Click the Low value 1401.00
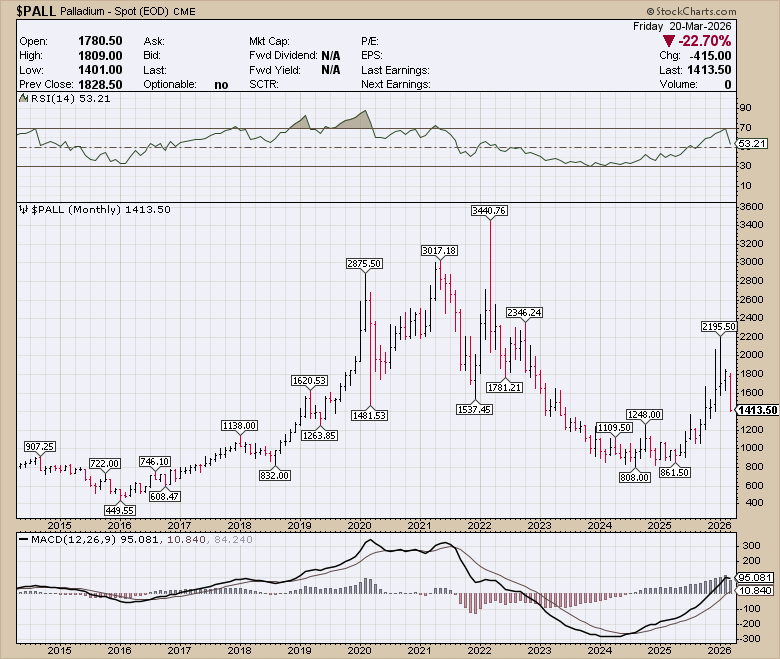 tap(100, 70)
